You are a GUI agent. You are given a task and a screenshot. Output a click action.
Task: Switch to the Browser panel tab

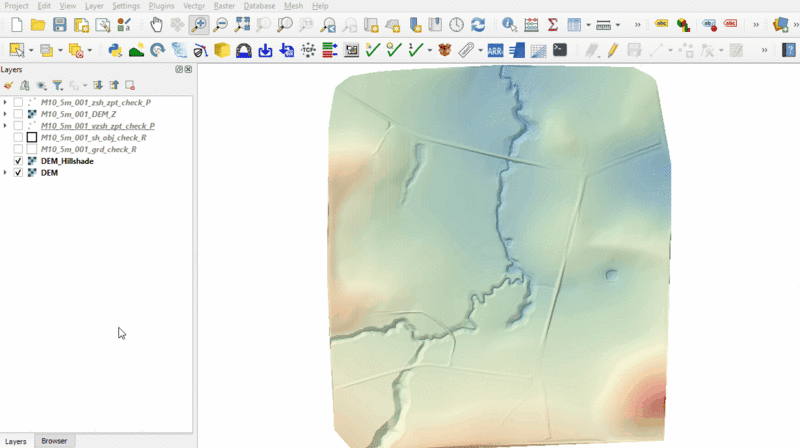pos(54,441)
